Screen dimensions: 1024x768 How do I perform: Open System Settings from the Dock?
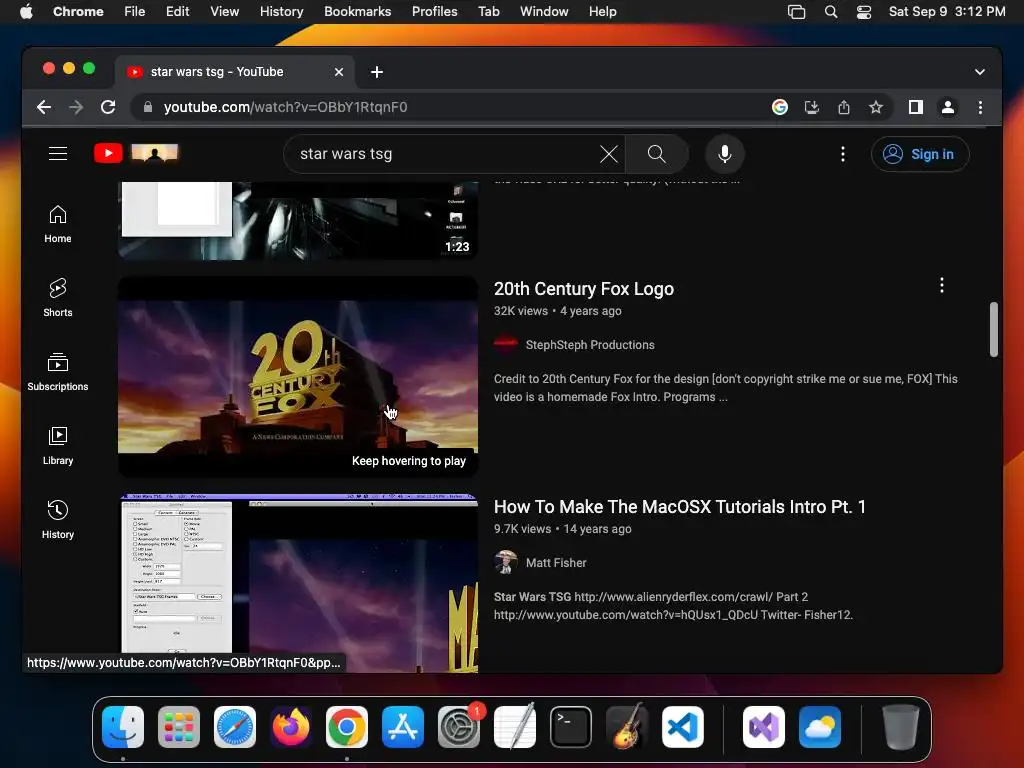click(458, 727)
